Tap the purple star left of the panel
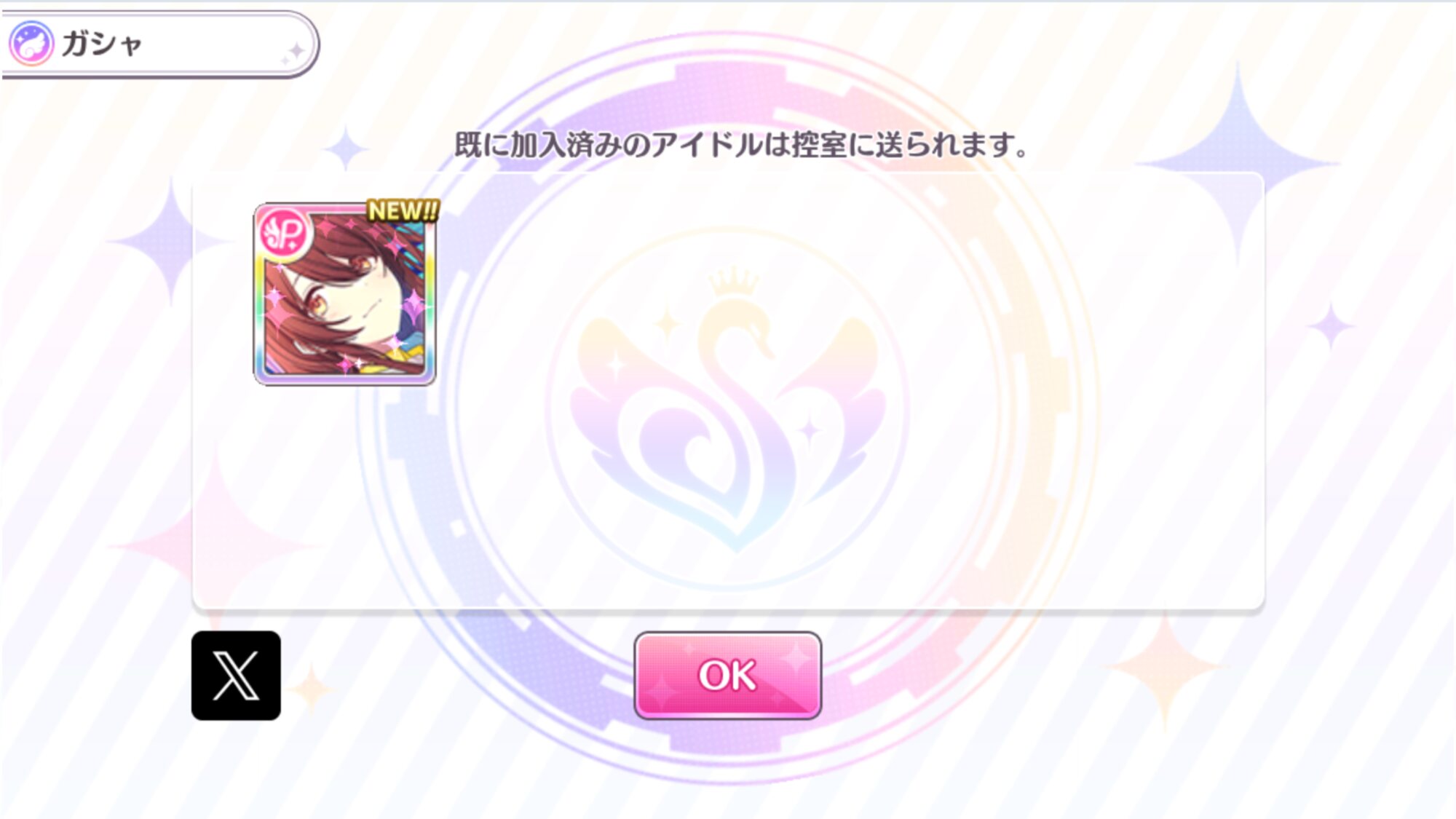The height and width of the screenshot is (819, 1456). coord(171,240)
